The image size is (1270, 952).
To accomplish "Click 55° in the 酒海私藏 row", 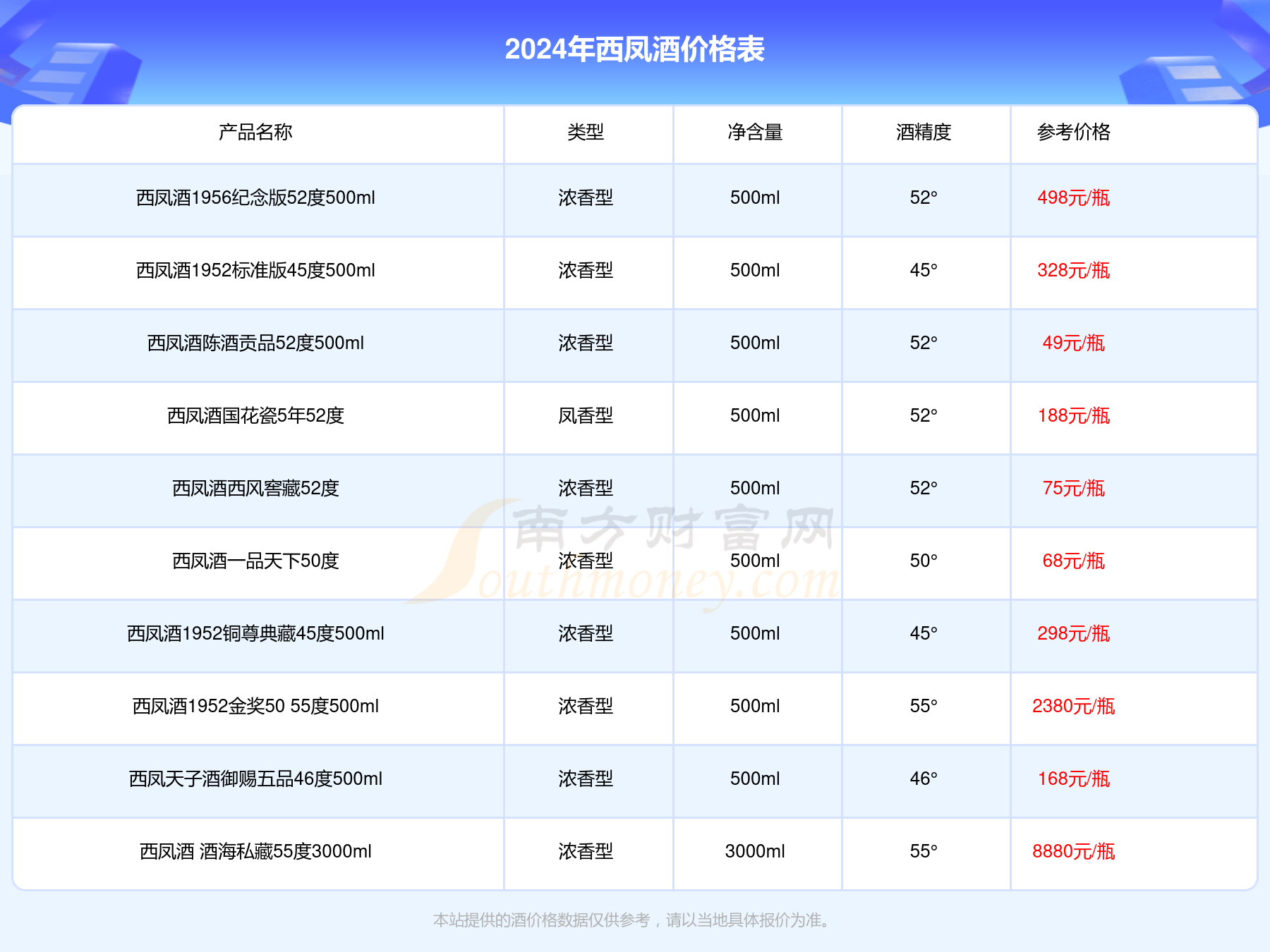I will 924,851.
